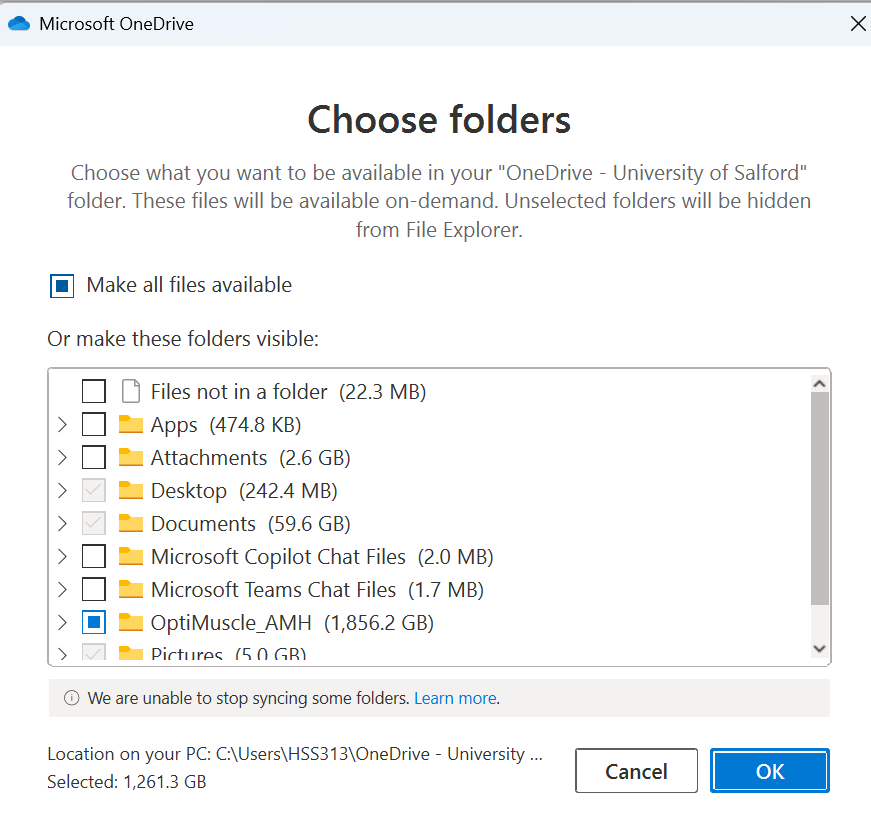Image resolution: width=871 pixels, height=828 pixels.
Task: Click the OptiMuscle_AMH folder icon
Action: tap(131, 622)
